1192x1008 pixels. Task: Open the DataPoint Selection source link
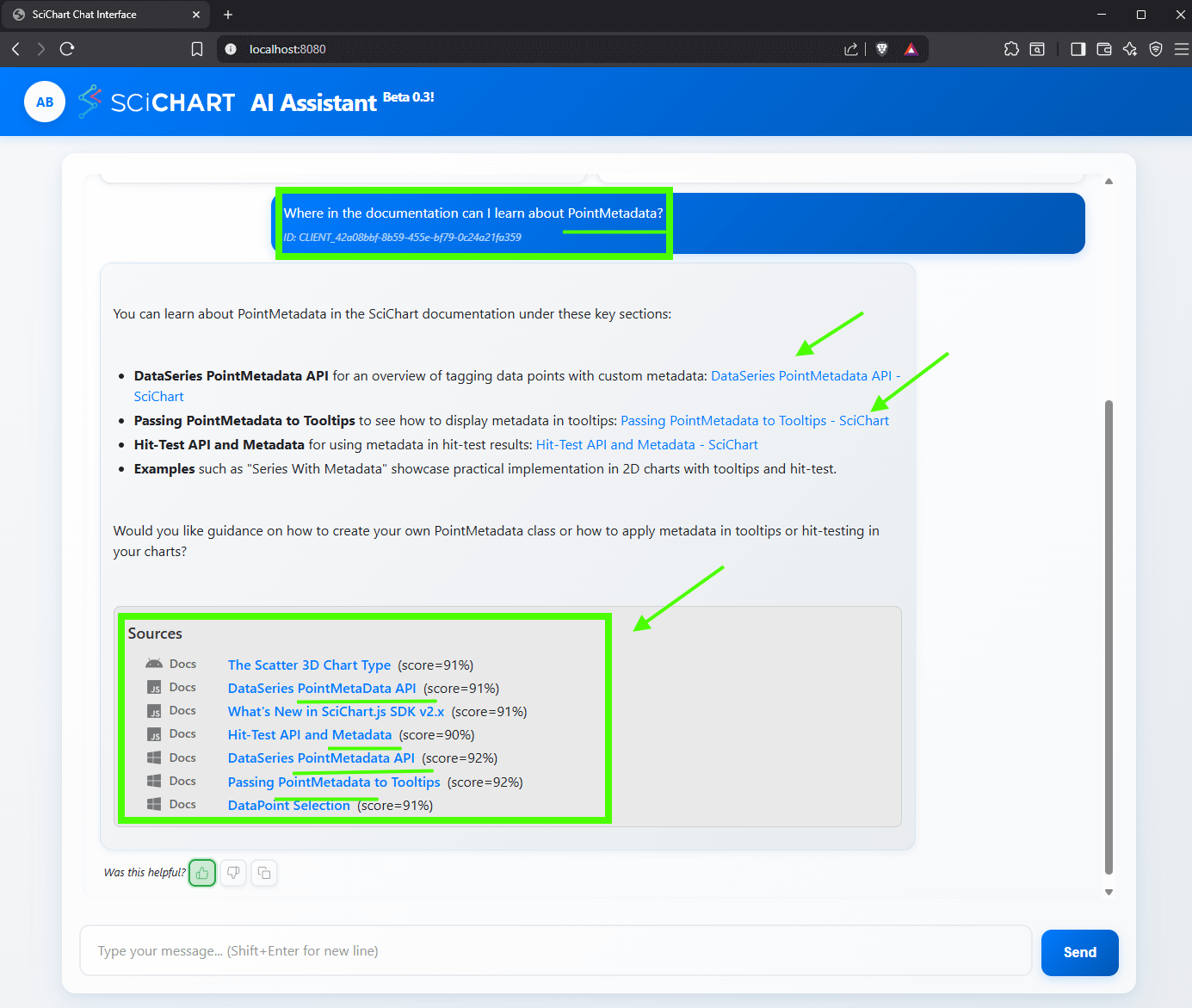click(x=288, y=805)
